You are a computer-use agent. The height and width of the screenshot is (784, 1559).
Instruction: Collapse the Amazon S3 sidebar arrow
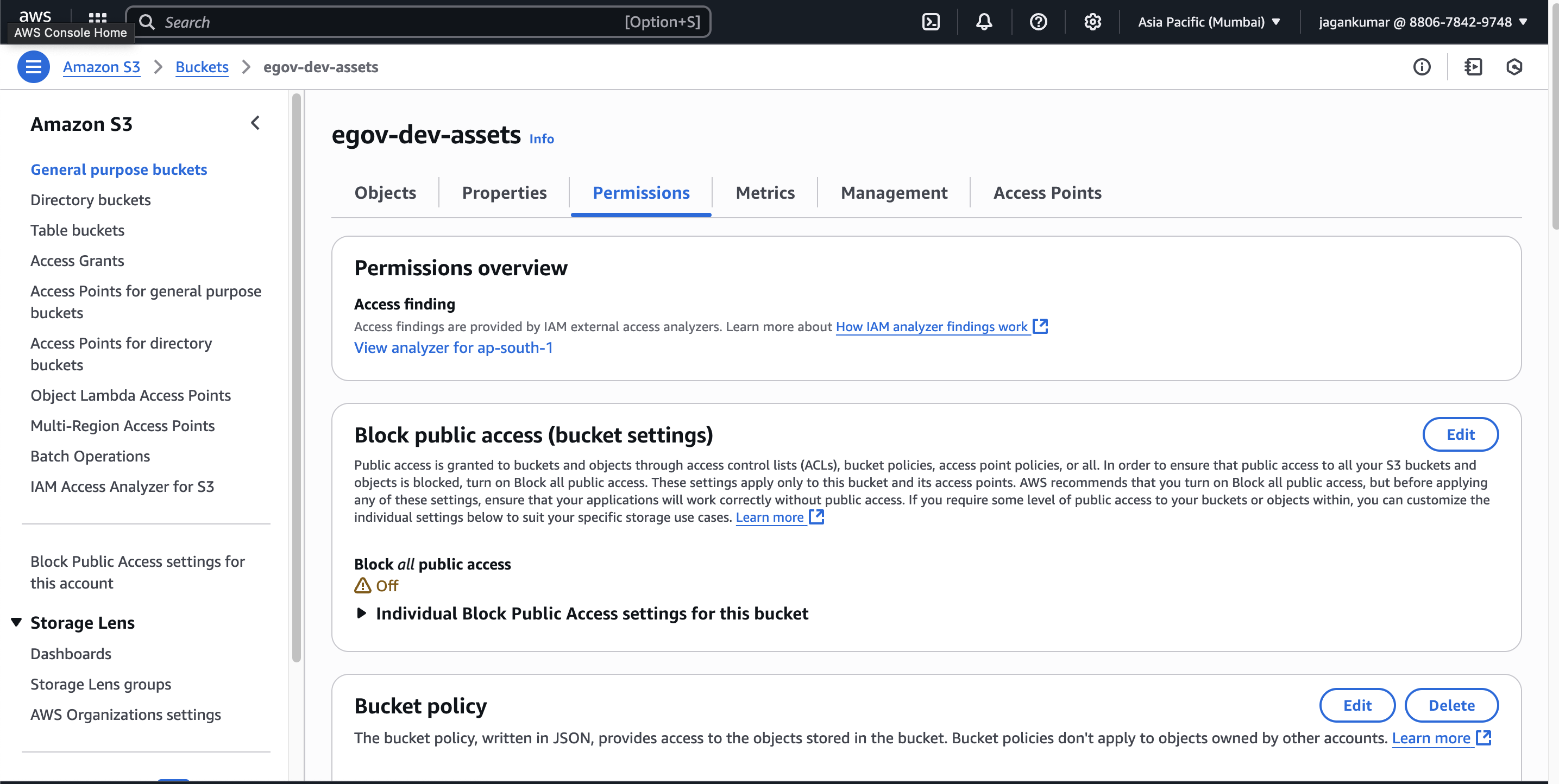coord(255,123)
